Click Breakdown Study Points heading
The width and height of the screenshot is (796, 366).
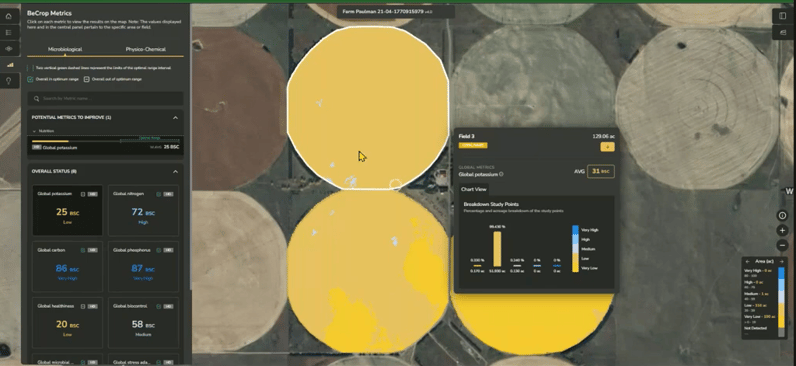tap(491, 205)
